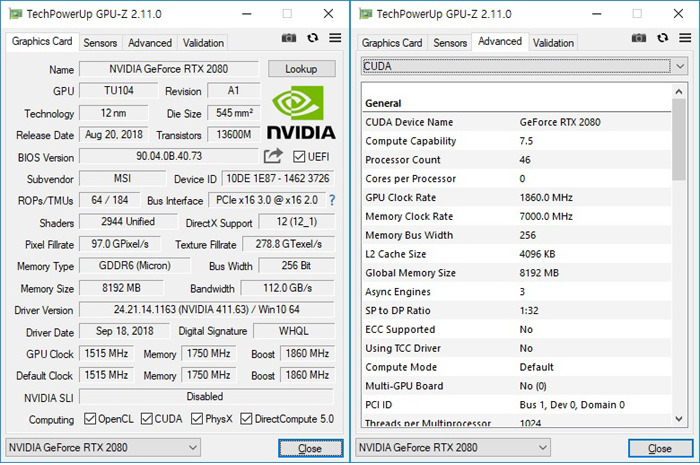Click the Close button in left window

310,448
